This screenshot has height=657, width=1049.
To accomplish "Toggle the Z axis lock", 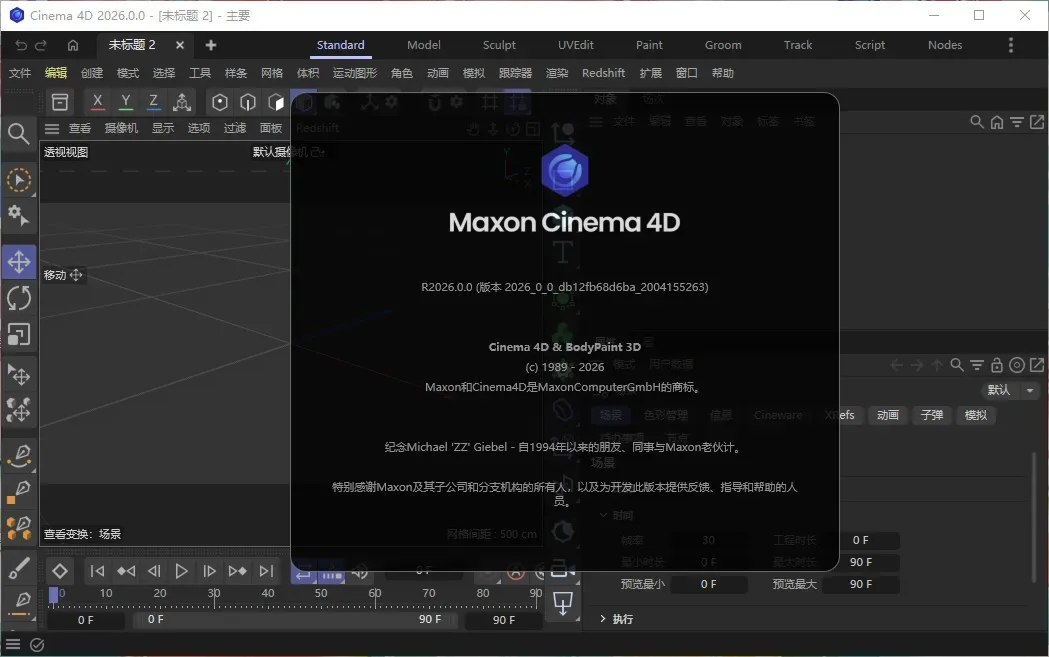I will (153, 102).
